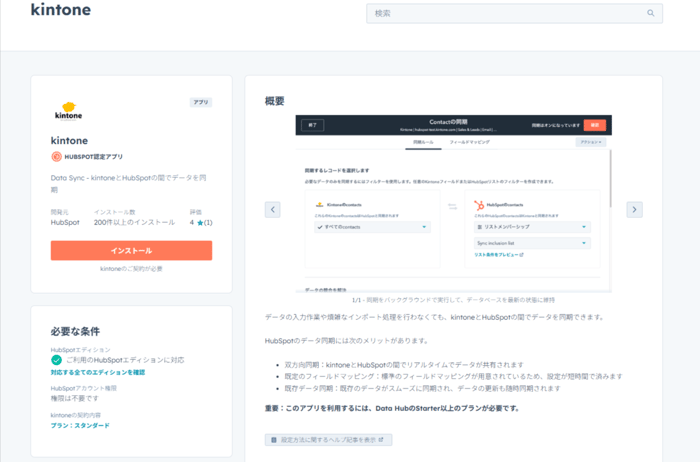
Task: Click the kintoneのご契約が必要 note
Action: 131,269
